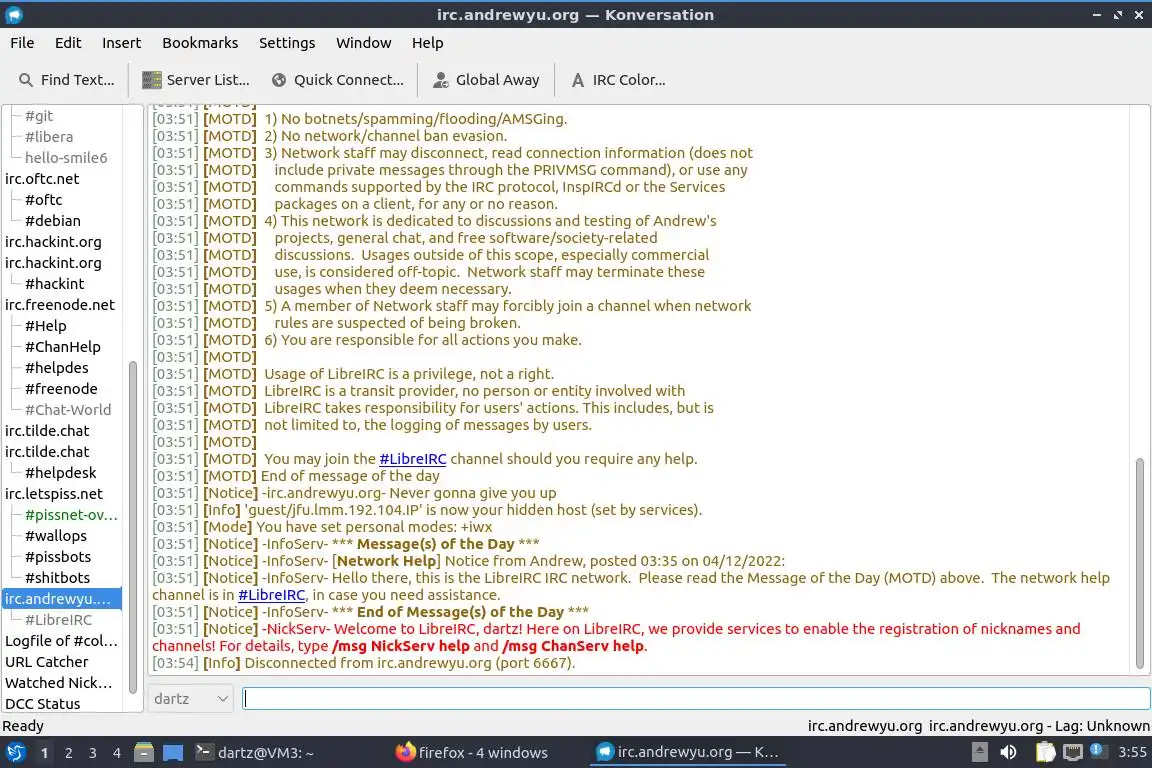This screenshot has width=1152, height=768.
Task: Open the hello-smile6 query tab
Action: [65, 157]
